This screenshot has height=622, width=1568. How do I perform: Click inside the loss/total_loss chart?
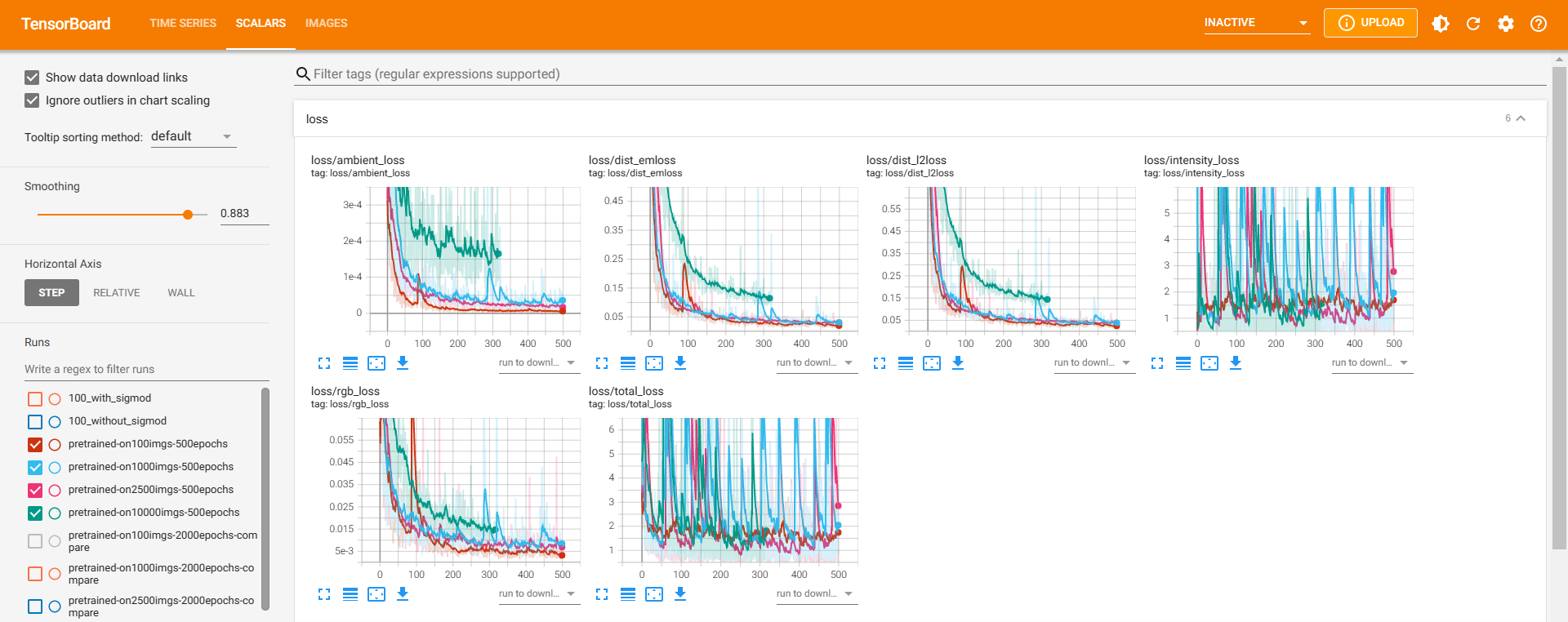pyautogui.click(x=739, y=490)
